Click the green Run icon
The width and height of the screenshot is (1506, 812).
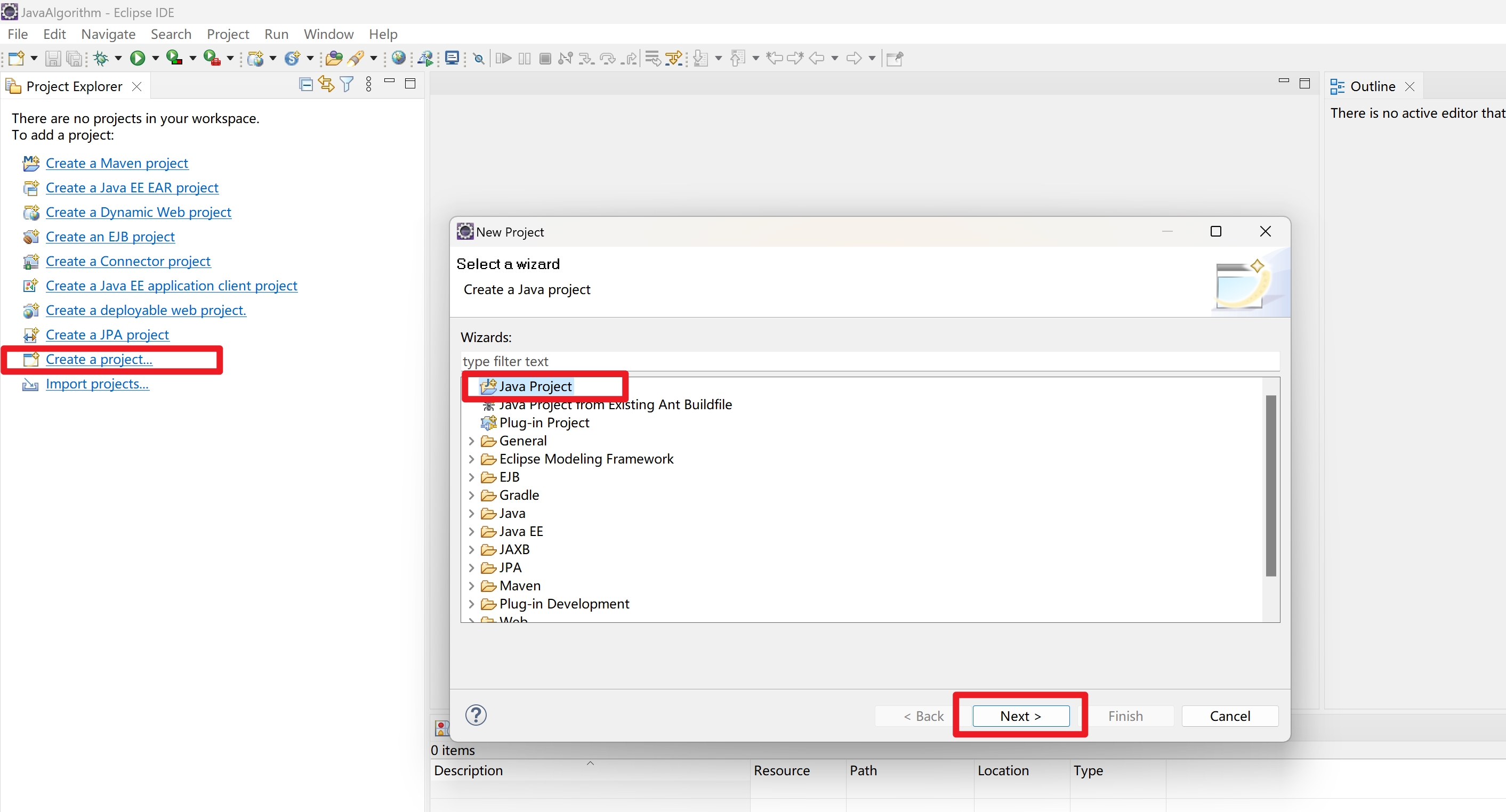coord(138,58)
